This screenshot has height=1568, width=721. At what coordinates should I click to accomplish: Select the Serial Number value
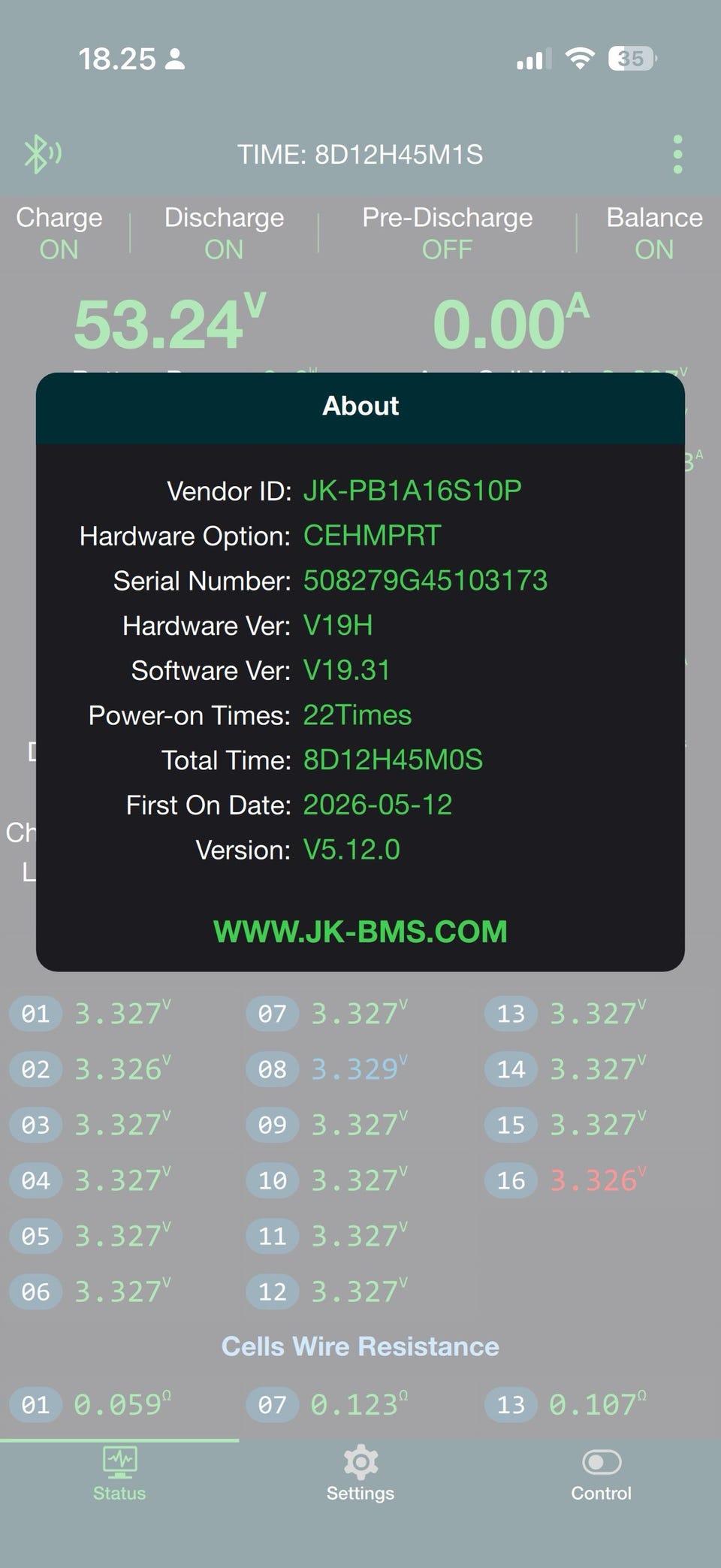(425, 581)
